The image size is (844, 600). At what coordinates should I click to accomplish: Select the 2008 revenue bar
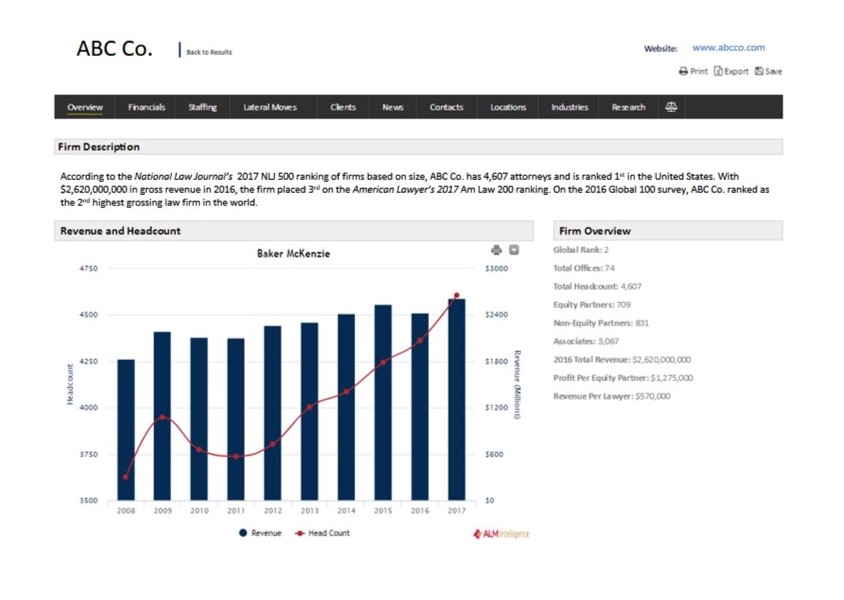[x=126, y=430]
